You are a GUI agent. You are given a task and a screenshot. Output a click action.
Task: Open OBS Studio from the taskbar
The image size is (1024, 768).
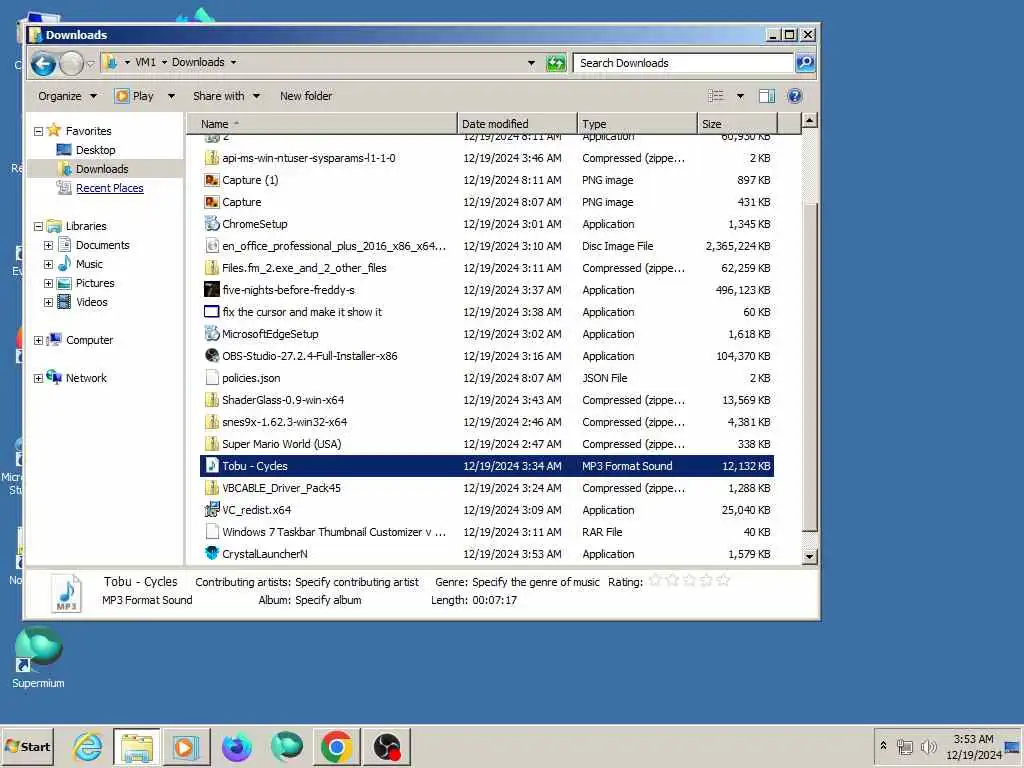[387, 746]
